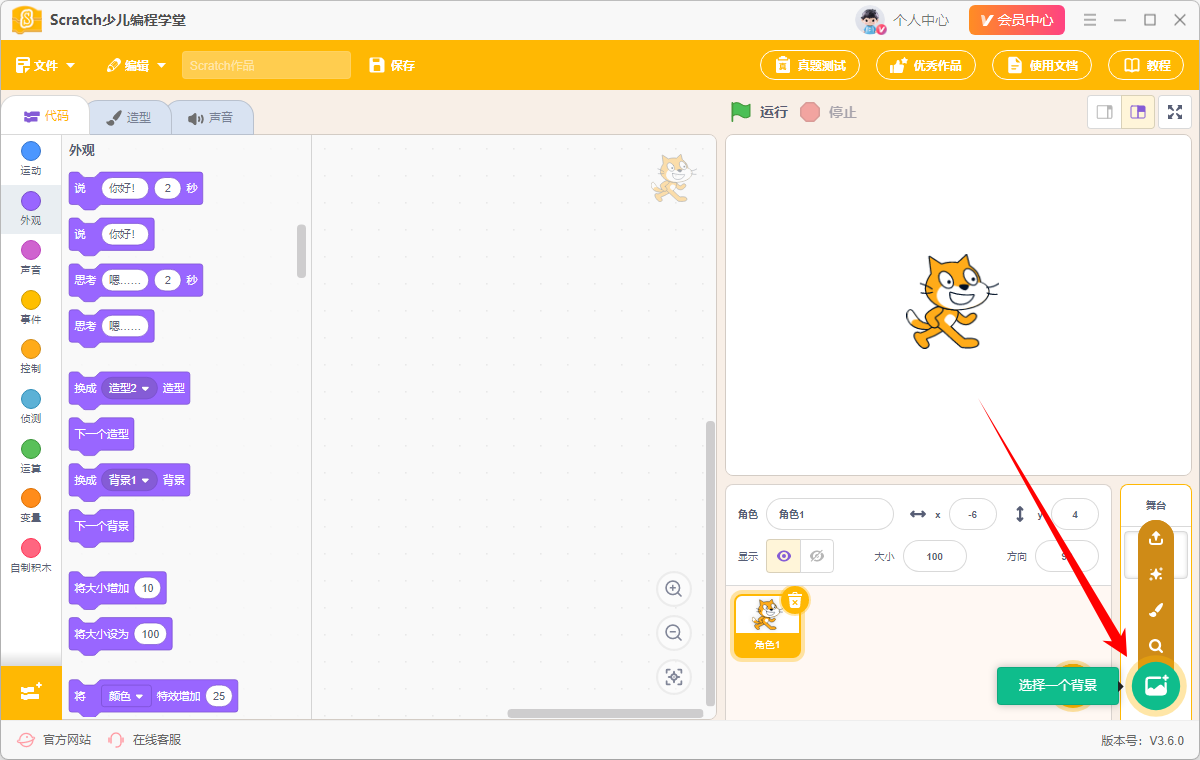Delete sprite 角色1 with trash icon

click(x=794, y=600)
